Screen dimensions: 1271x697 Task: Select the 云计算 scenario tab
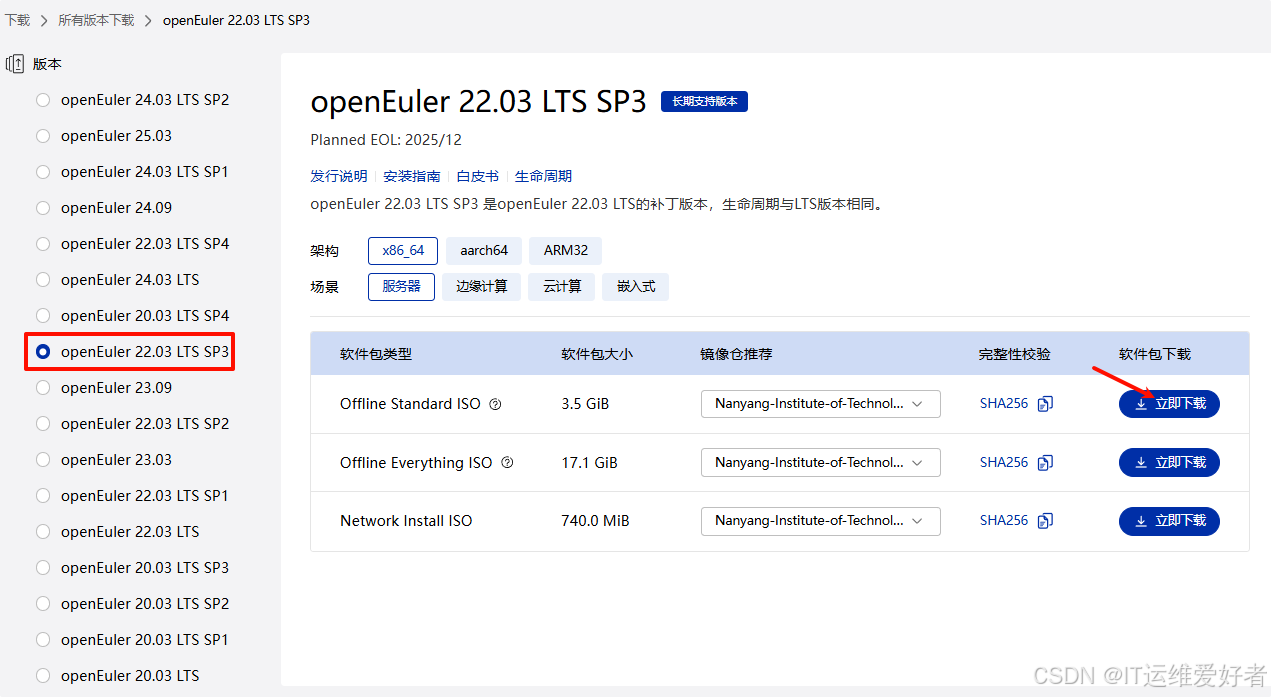562,287
